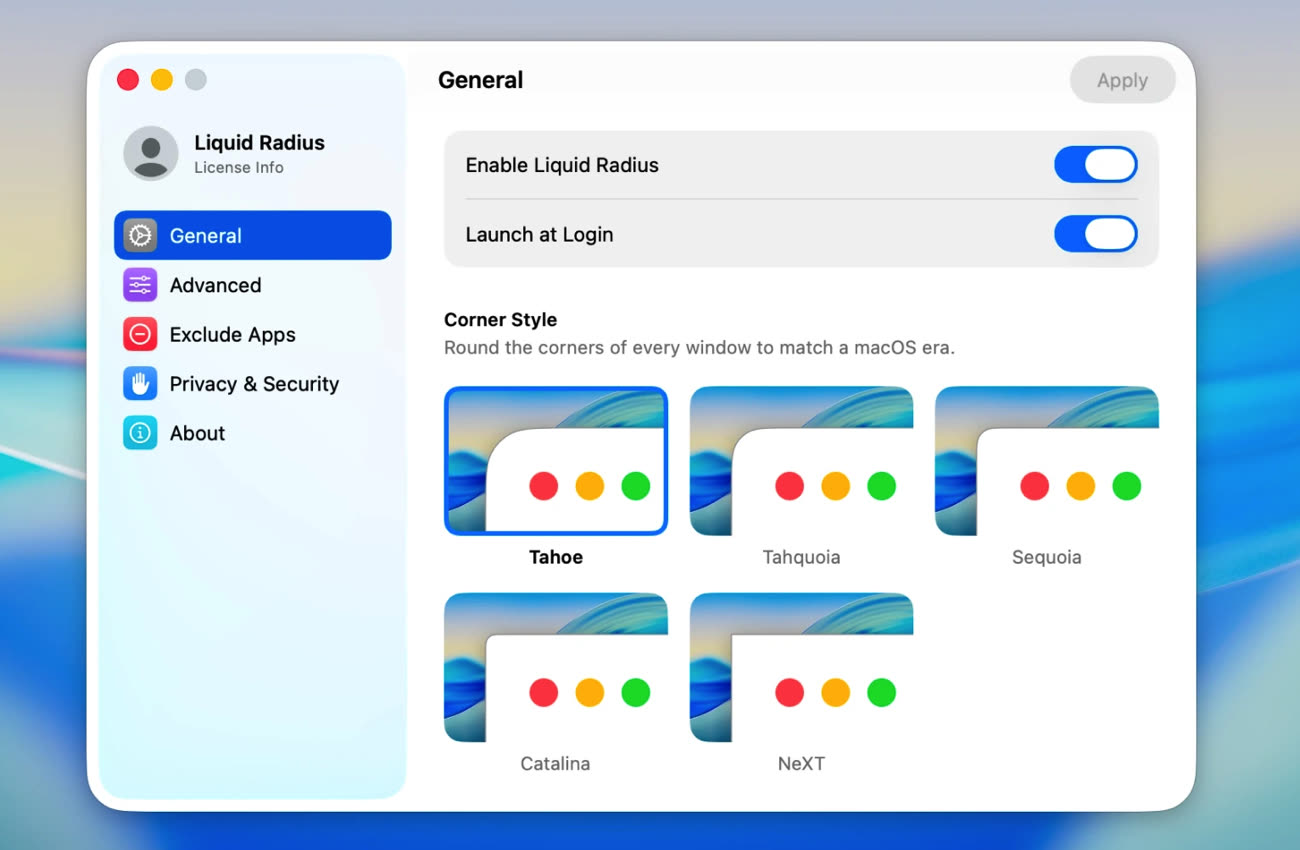This screenshot has height=850, width=1300.
Task: Choose the NeXT corner style thumbnail
Action: pyautogui.click(x=801, y=667)
